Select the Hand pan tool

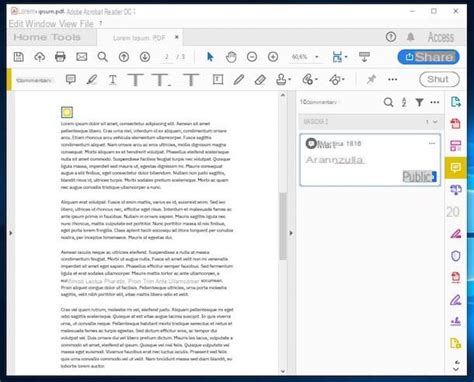pyautogui.click(x=231, y=57)
